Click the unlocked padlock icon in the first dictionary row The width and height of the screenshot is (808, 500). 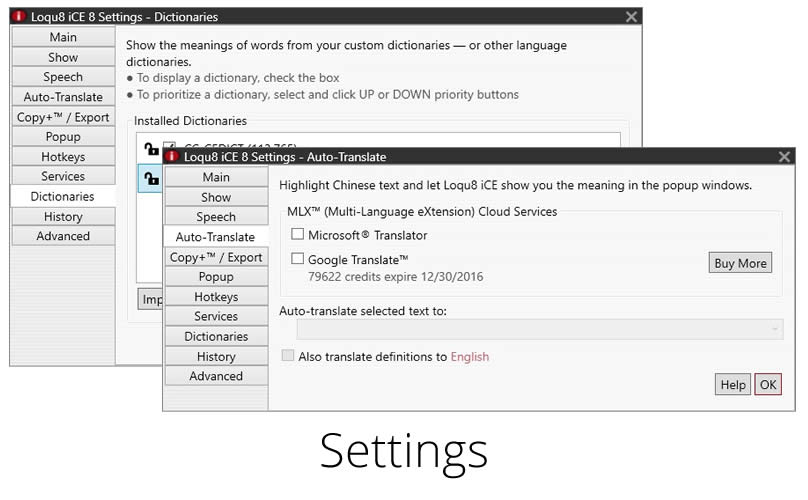tap(151, 149)
